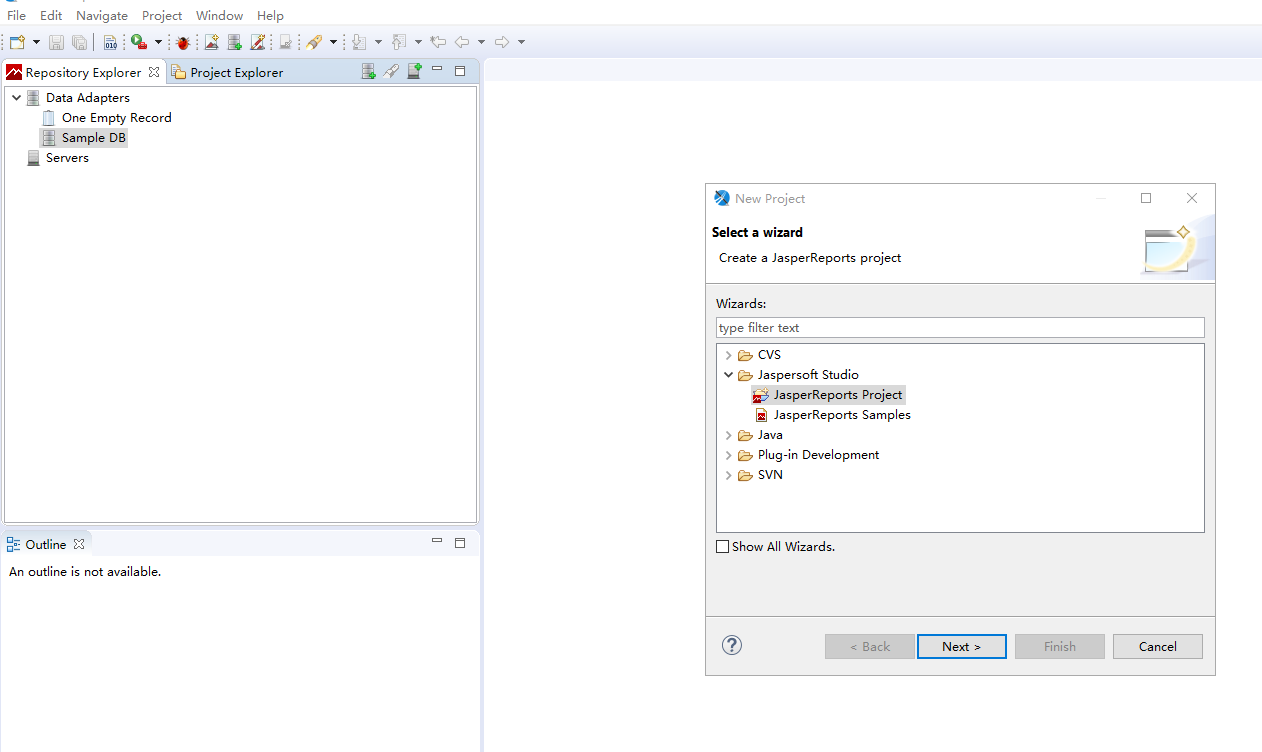The width and height of the screenshot is (1262, 752).
Task: Enable Show All Wizards checkbox
Action: click(723, 547)
